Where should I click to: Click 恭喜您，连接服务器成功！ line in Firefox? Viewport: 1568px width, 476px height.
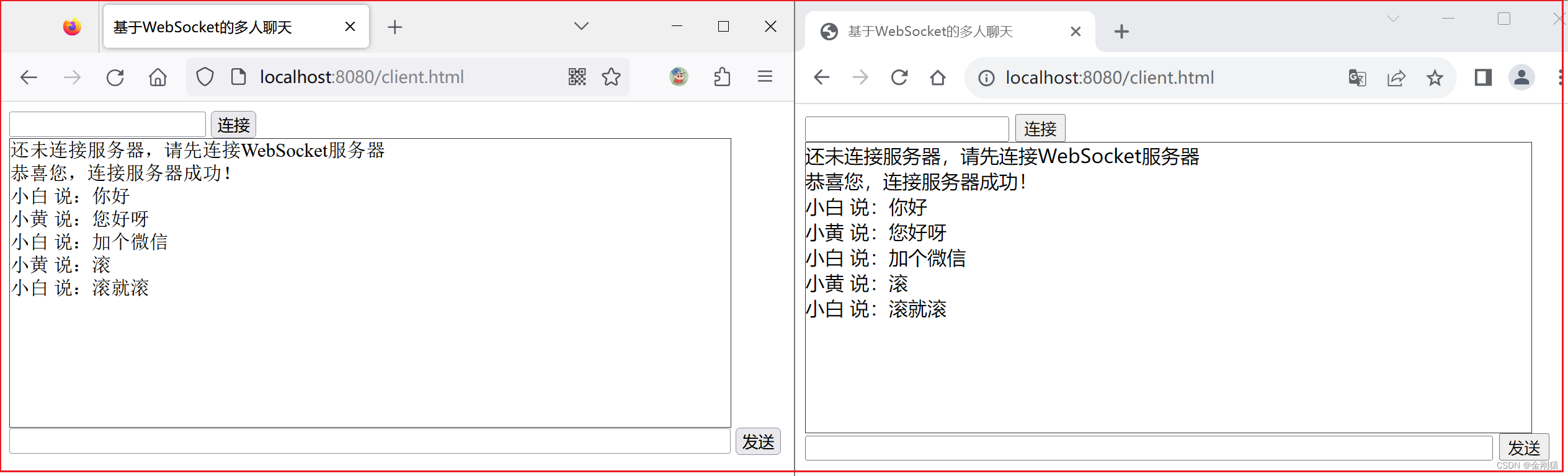[122, 174]
